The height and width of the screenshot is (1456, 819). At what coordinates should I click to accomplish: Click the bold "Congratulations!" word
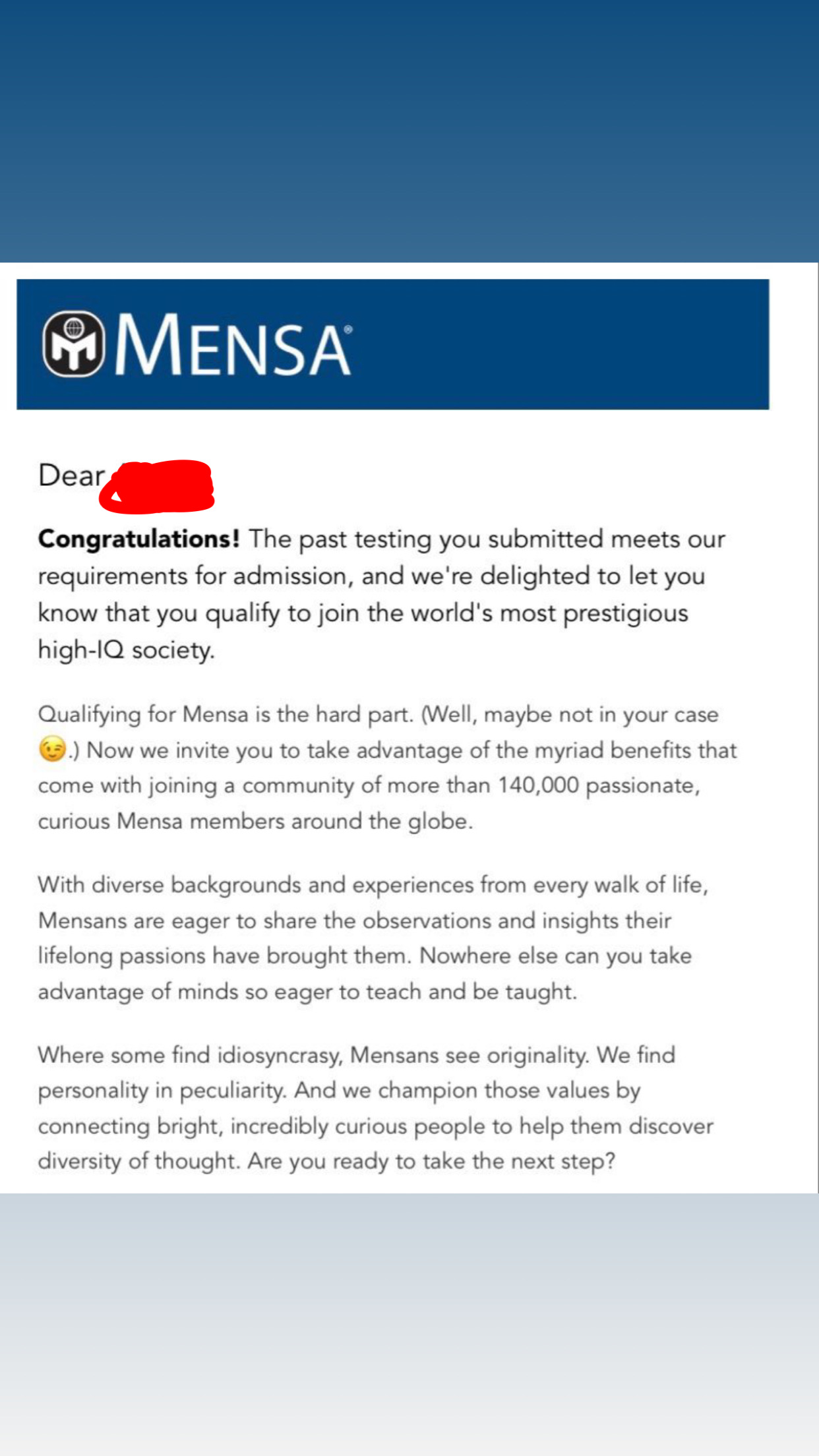pos(138,539)
